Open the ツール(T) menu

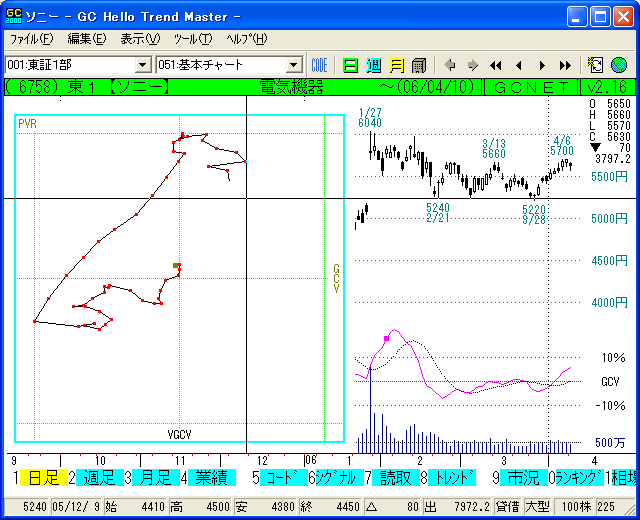click(x=193, y=39)
